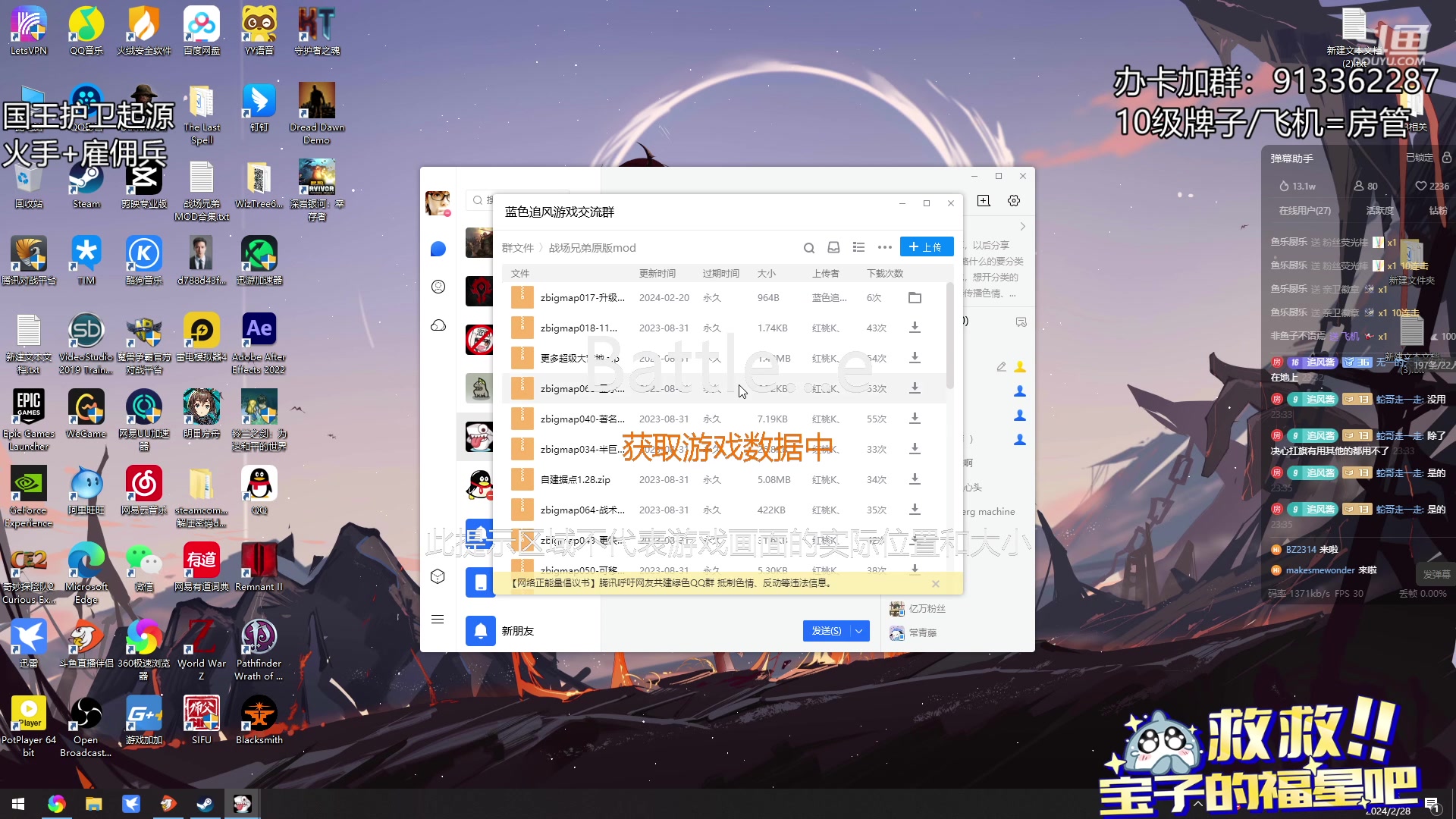Open Adobe After Effects 2022 shortcut
The image size is (1456, 819).
tap(259, 344)
